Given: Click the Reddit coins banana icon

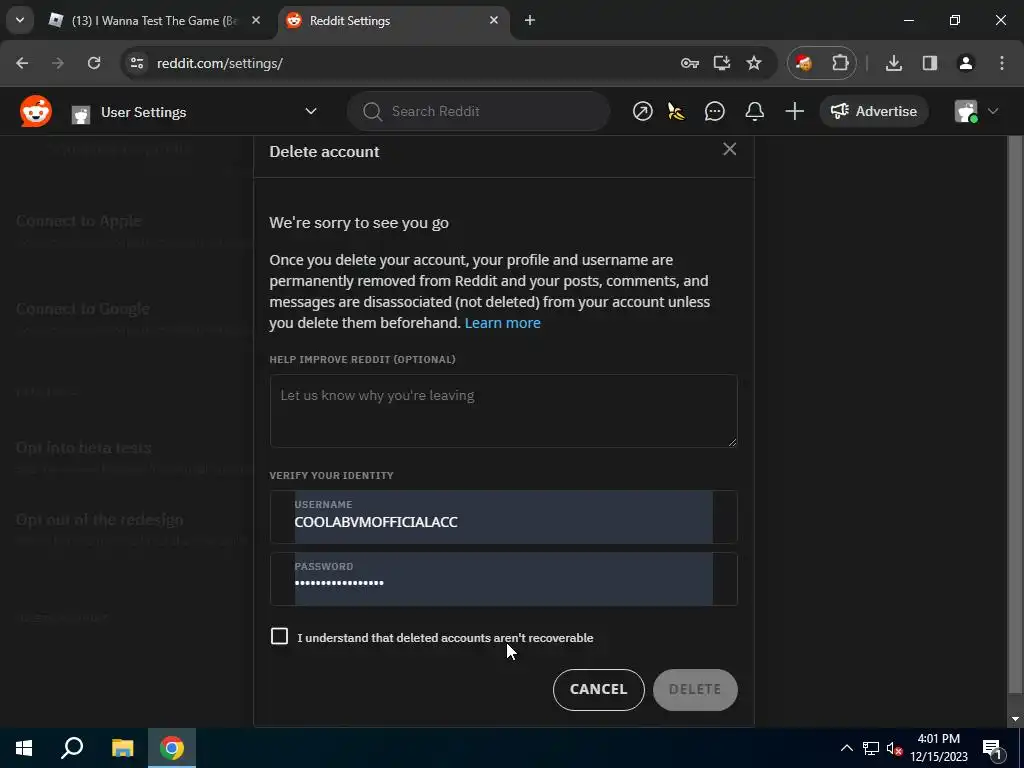Looking at the screenshot, I should click(x=677, y=112).
